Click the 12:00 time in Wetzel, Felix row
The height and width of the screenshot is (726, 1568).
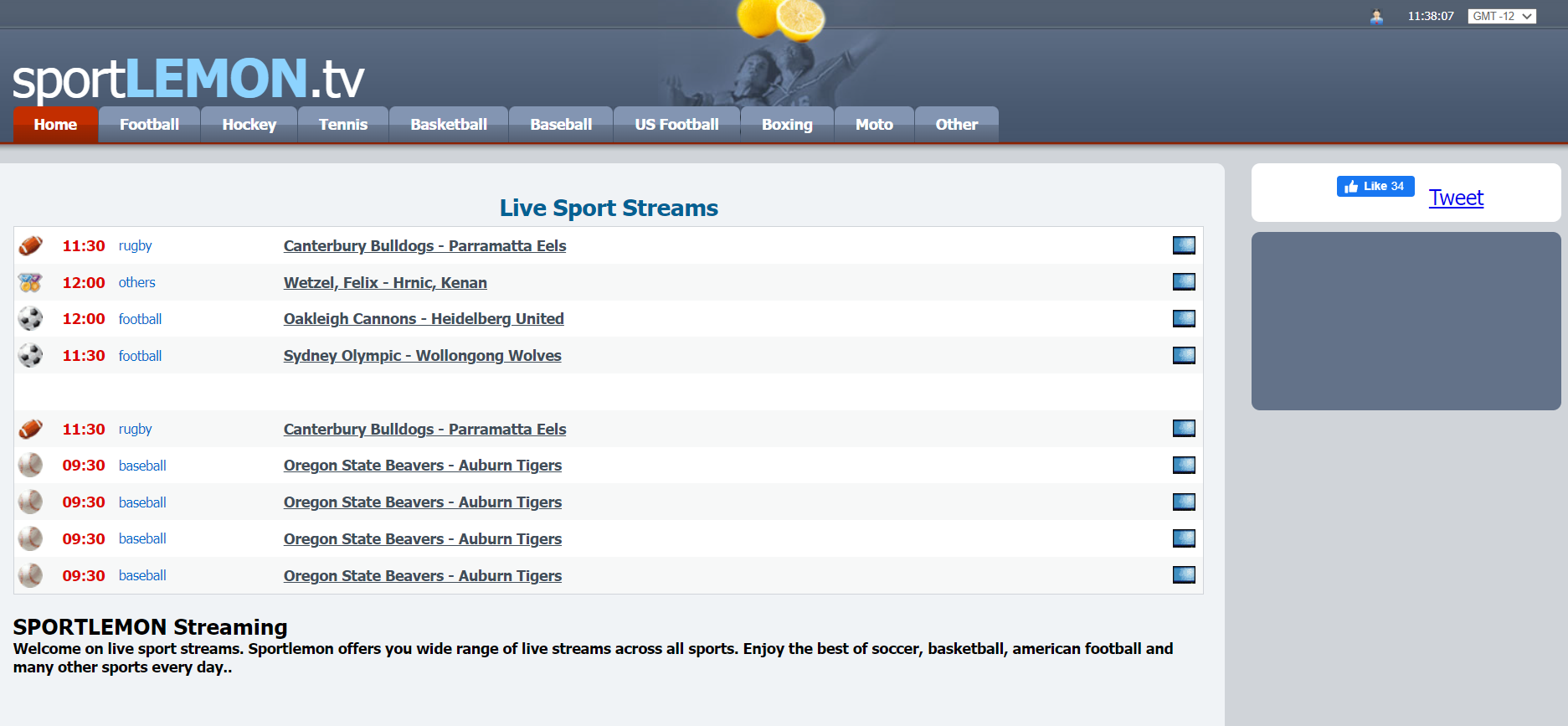(x=84, y=282)
